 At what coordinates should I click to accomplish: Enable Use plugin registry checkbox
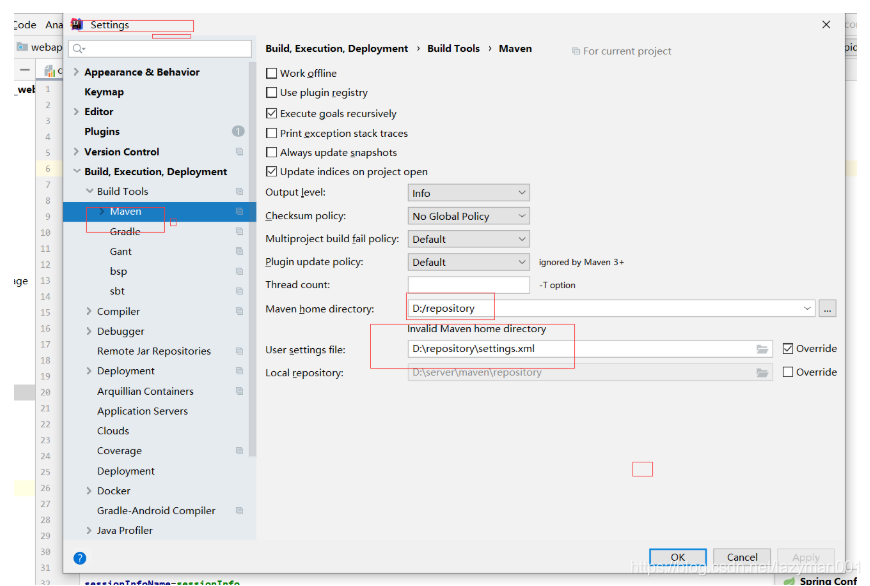(271, 92)
